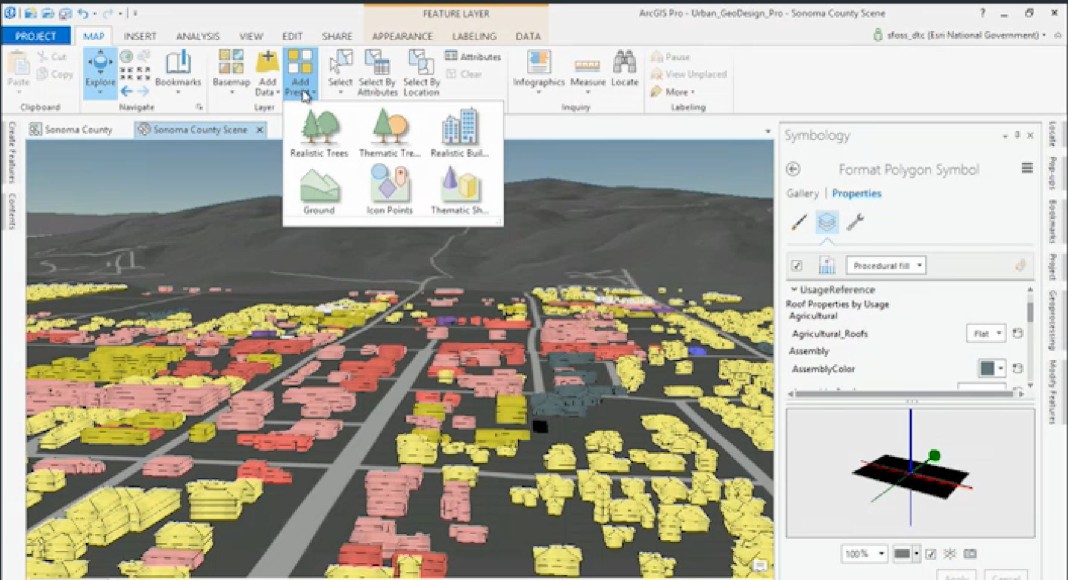Click the Add Data button
Image resolution: width=1068 pixels, height=580 pixels.
[x=266, y=71]
